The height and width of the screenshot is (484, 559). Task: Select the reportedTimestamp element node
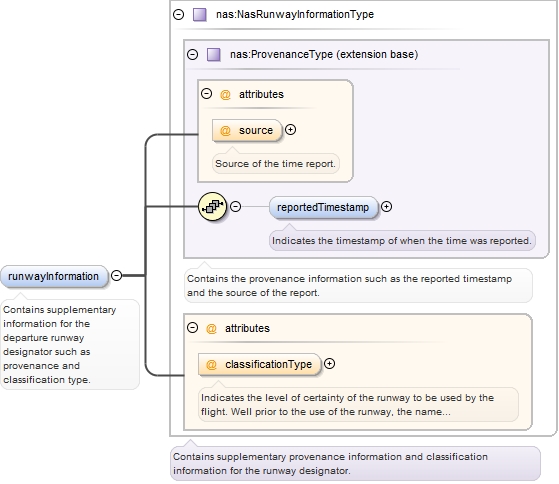tap(323, 207)
